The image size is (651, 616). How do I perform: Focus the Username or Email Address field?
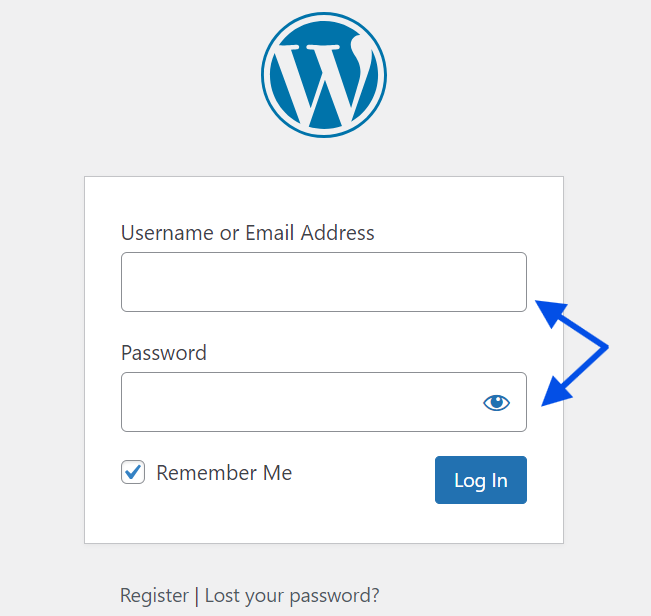click(324, 282)
